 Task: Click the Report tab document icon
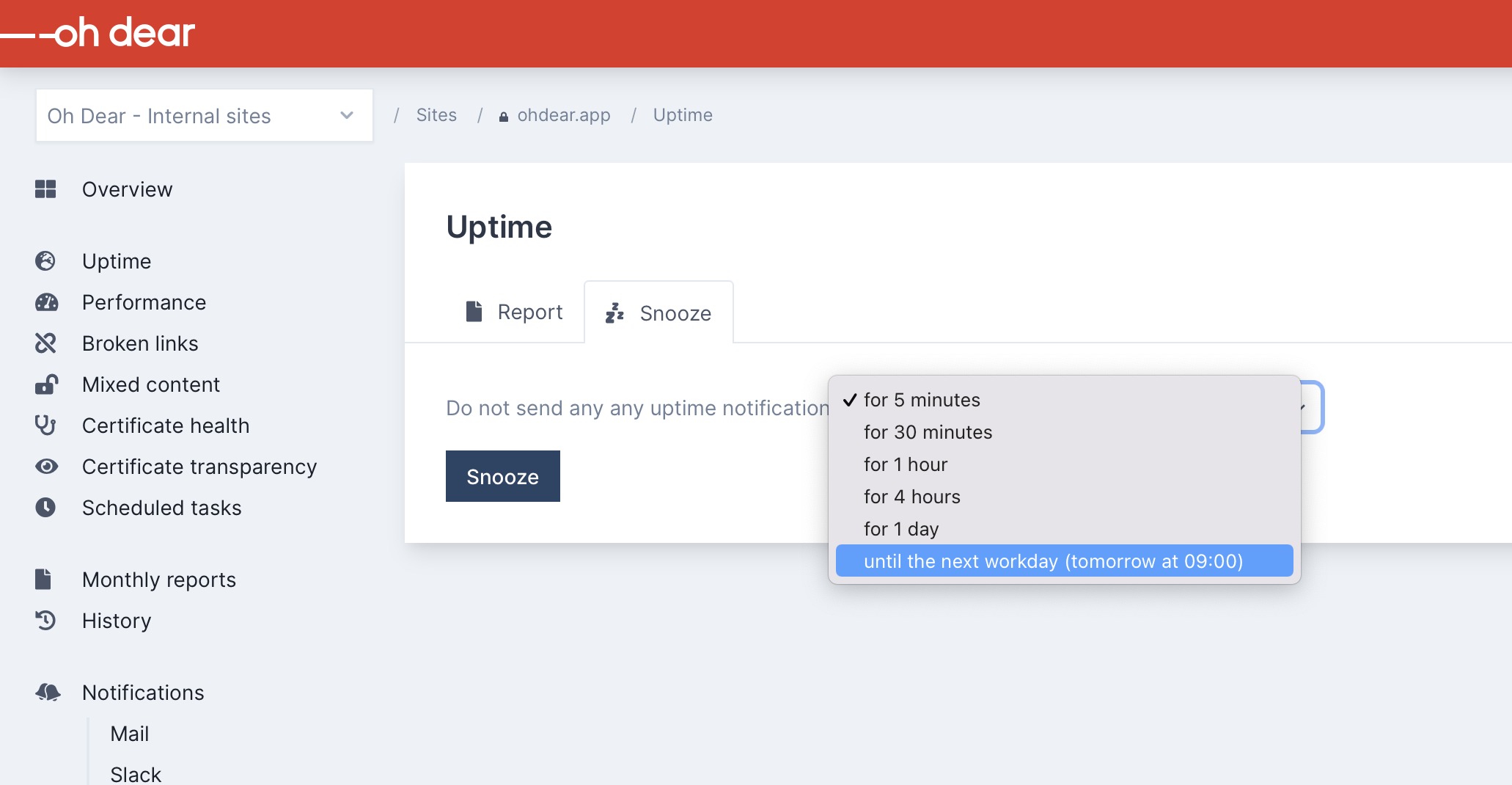[474, 311]
